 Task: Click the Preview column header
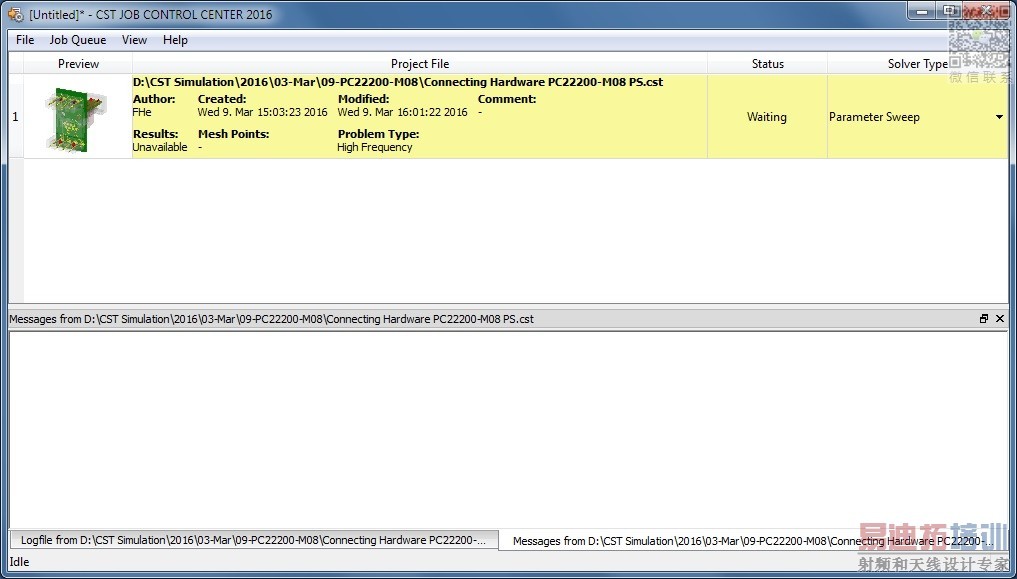78,64
